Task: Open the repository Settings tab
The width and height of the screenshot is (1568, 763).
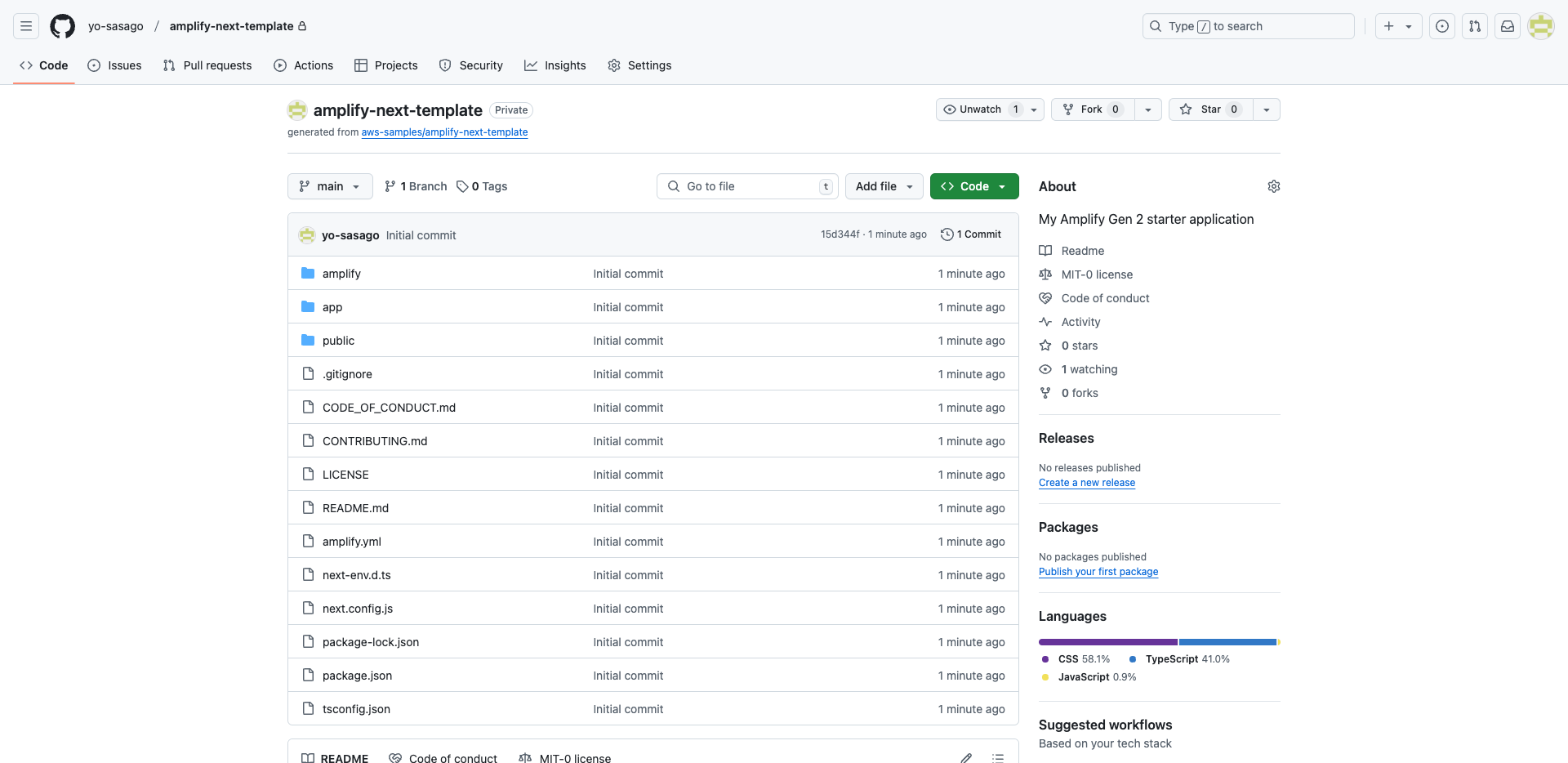Action: click(x=640, y=65)
